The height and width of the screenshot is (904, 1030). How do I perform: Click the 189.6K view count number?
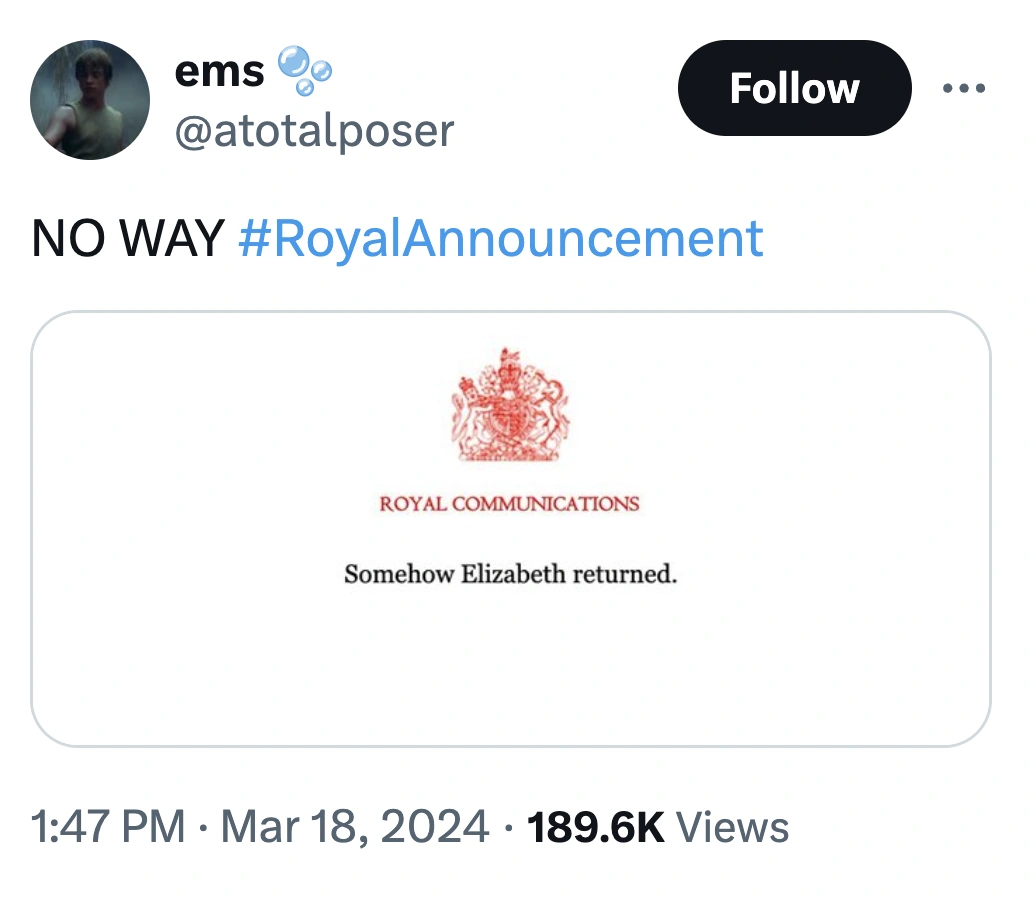pyautogui.click(x=595, y=828)
